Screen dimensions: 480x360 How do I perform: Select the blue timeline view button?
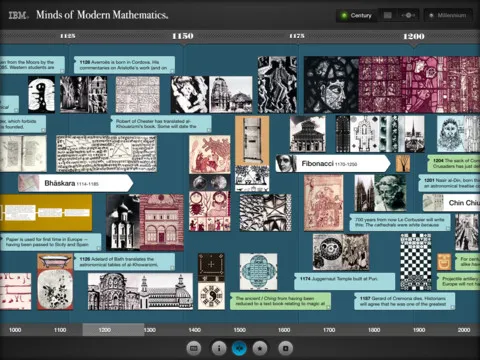(x=239, y=348)
